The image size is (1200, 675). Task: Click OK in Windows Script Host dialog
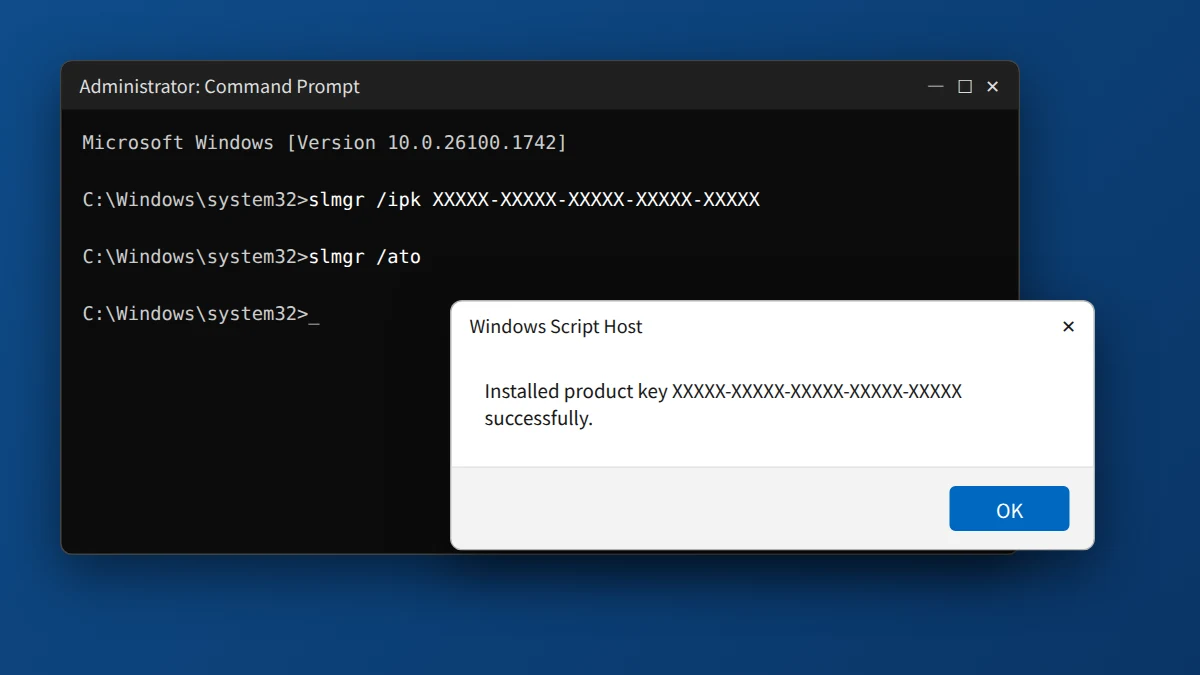pos(1009,509)
